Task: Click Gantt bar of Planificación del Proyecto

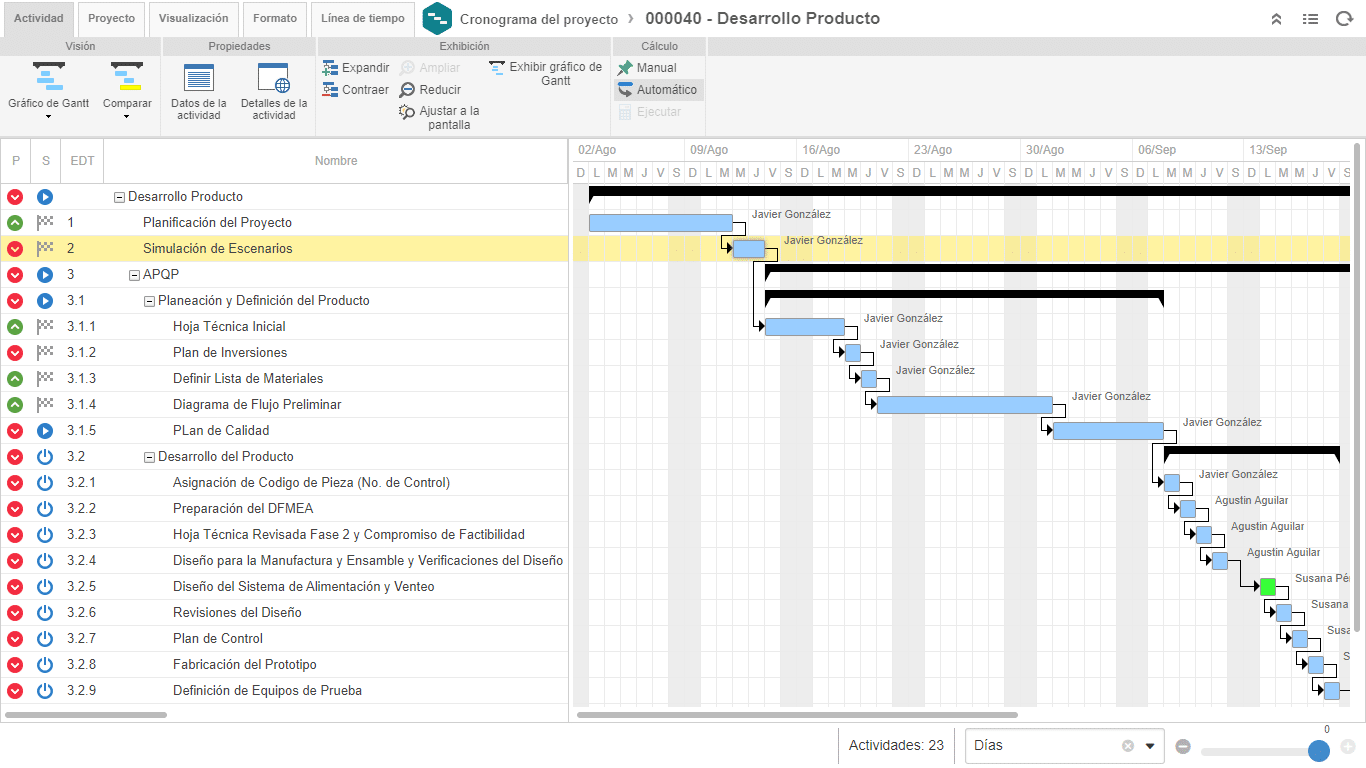Action: 661,223
